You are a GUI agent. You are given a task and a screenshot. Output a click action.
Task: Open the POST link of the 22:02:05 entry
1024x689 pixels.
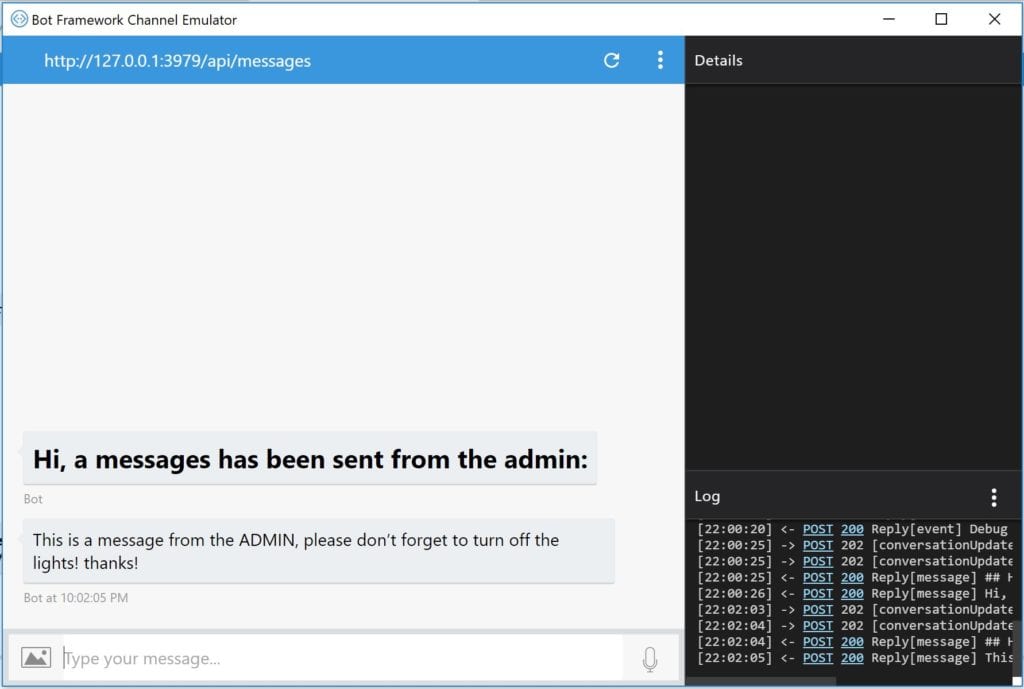[817, 657]
